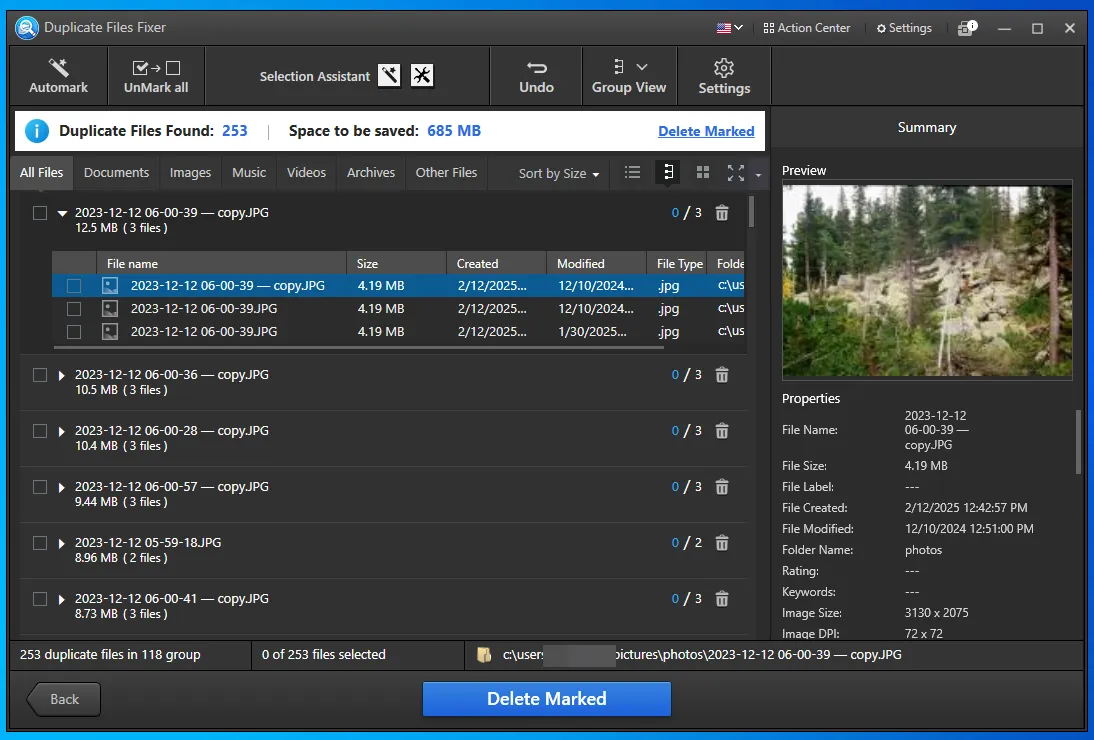Click trash icon for 06-00-57 group
This screenshot has width=1094, height=740.
pos(722,486)
